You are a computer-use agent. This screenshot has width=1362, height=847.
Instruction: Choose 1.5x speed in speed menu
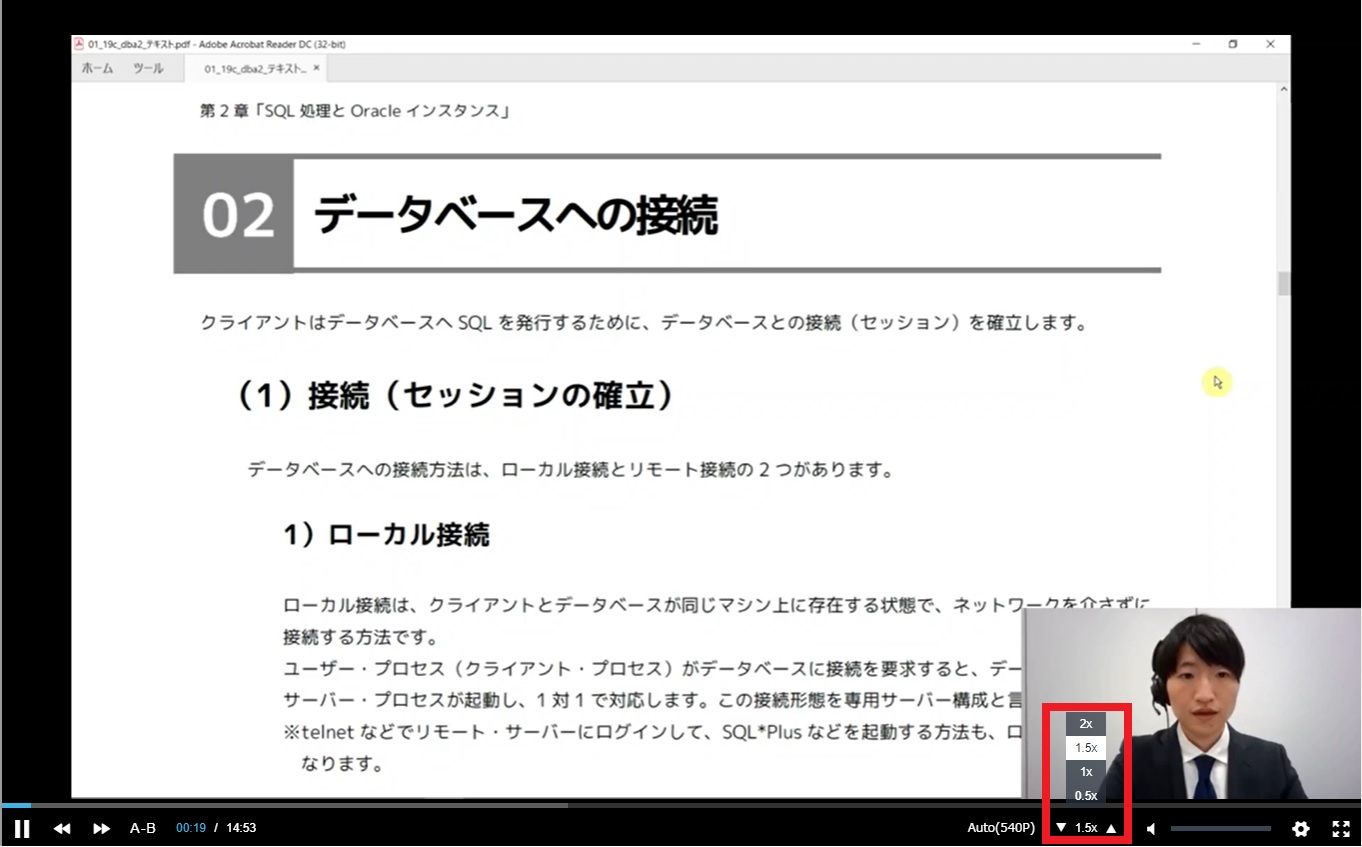(x=1086, y=748)
